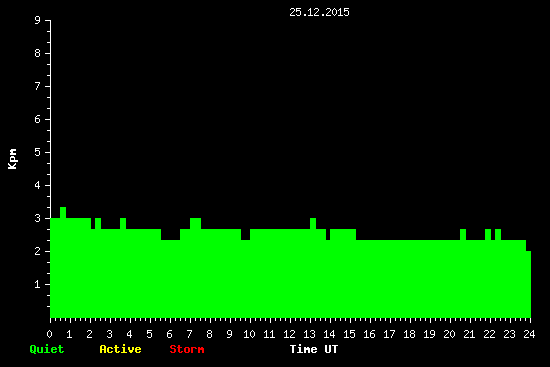Click the 12 hour label on time axis

coord(289,334)
